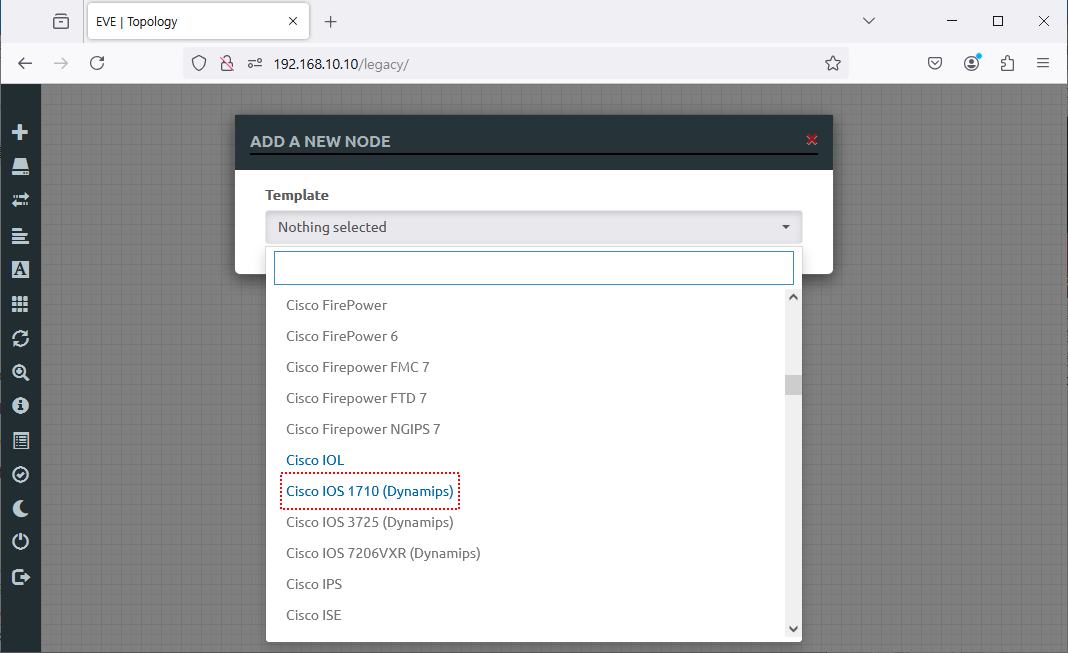The width and height of the screenshot is (1068, 653).
Task: Bookmark this page with star
Action: pyautogui.click(x=832, y=63)
